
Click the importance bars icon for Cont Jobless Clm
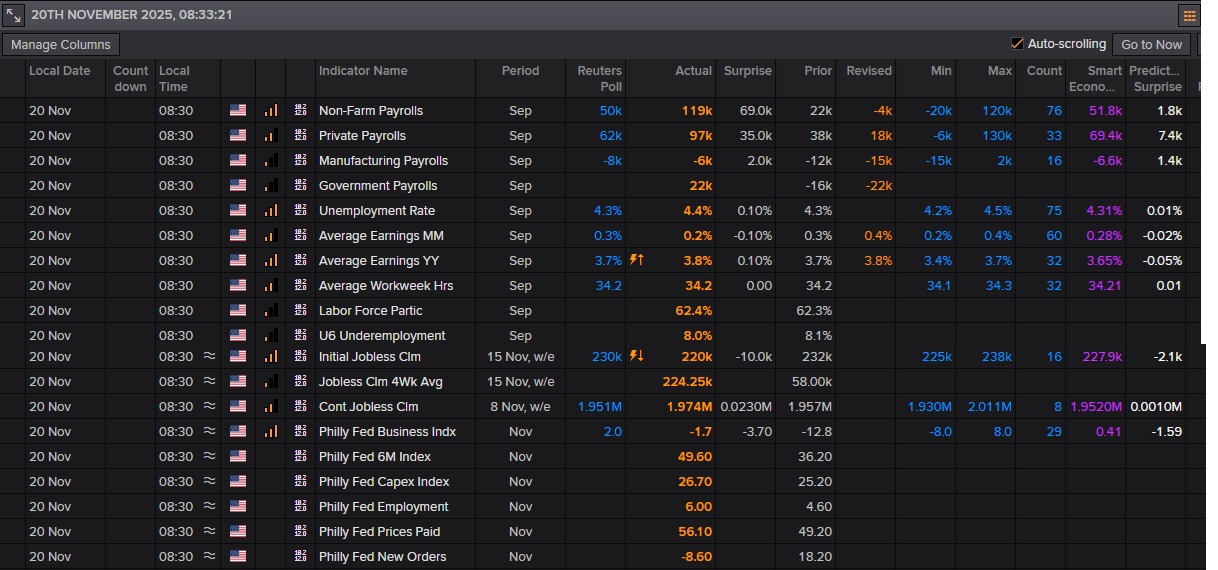point(271,407)
